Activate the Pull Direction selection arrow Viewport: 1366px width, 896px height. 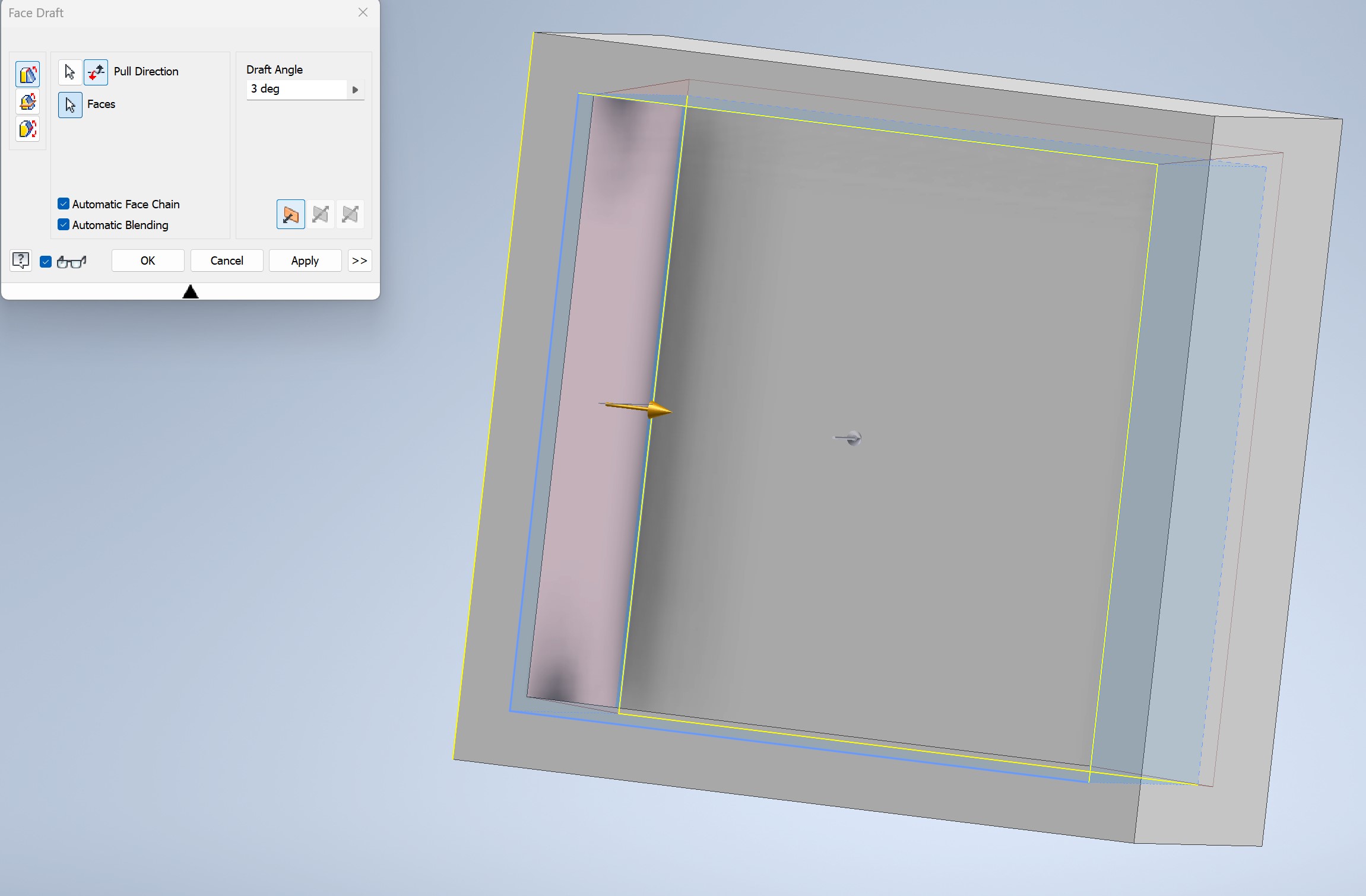tap(70, 72)
